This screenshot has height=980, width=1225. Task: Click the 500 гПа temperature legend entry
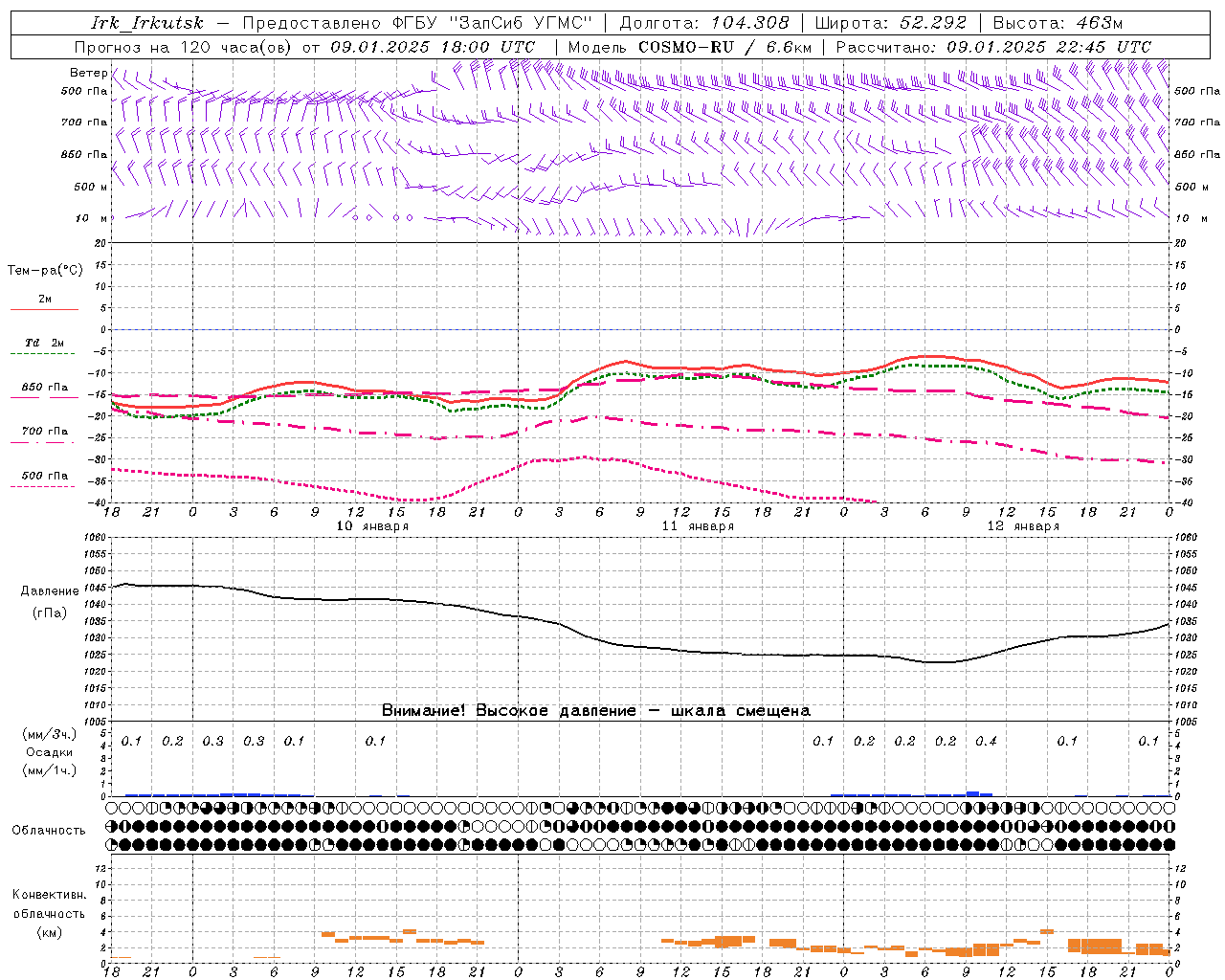point(45,476)
